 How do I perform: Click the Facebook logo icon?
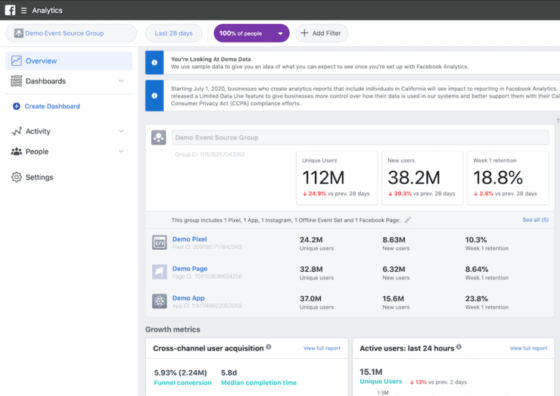(x=10, y=10)
